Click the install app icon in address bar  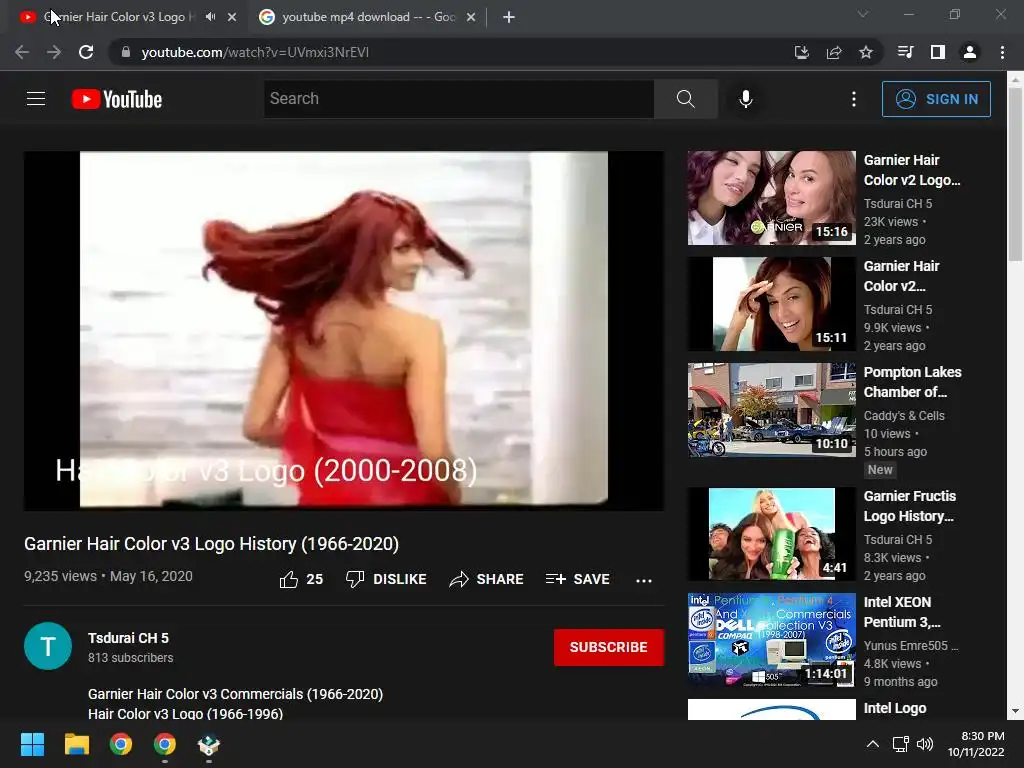click(x=801, y=52)
